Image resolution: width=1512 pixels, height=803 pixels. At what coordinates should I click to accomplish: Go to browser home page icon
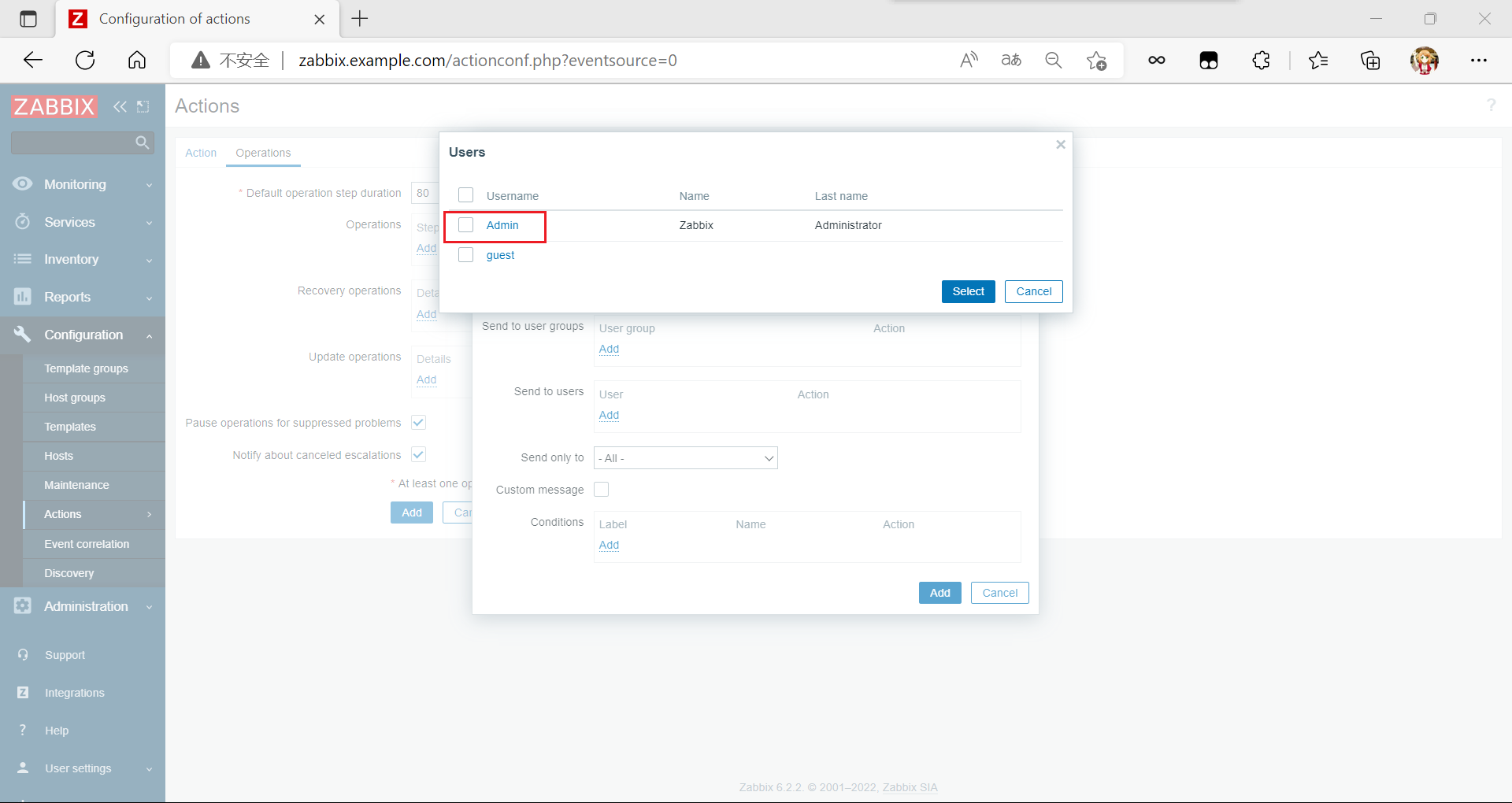point(137,60)
